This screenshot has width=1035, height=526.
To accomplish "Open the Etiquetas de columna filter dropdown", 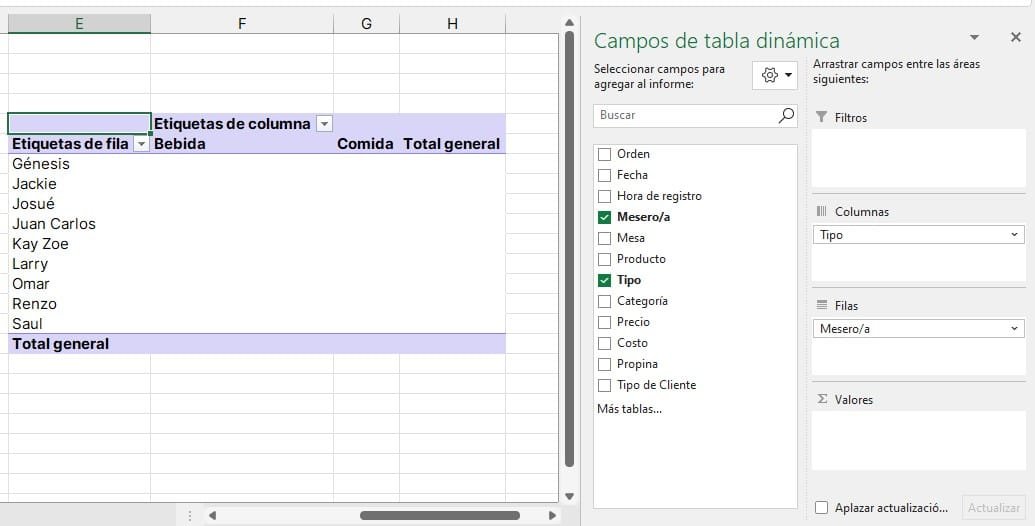I will (x=324, y=123).
